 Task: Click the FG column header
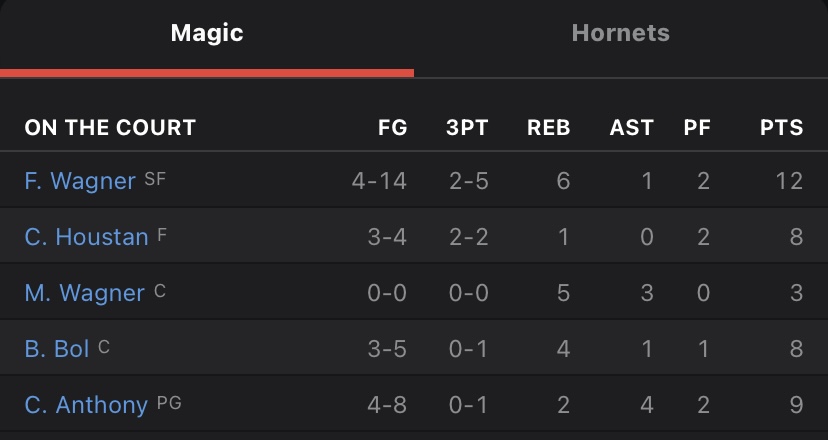[x=392, y=128]
